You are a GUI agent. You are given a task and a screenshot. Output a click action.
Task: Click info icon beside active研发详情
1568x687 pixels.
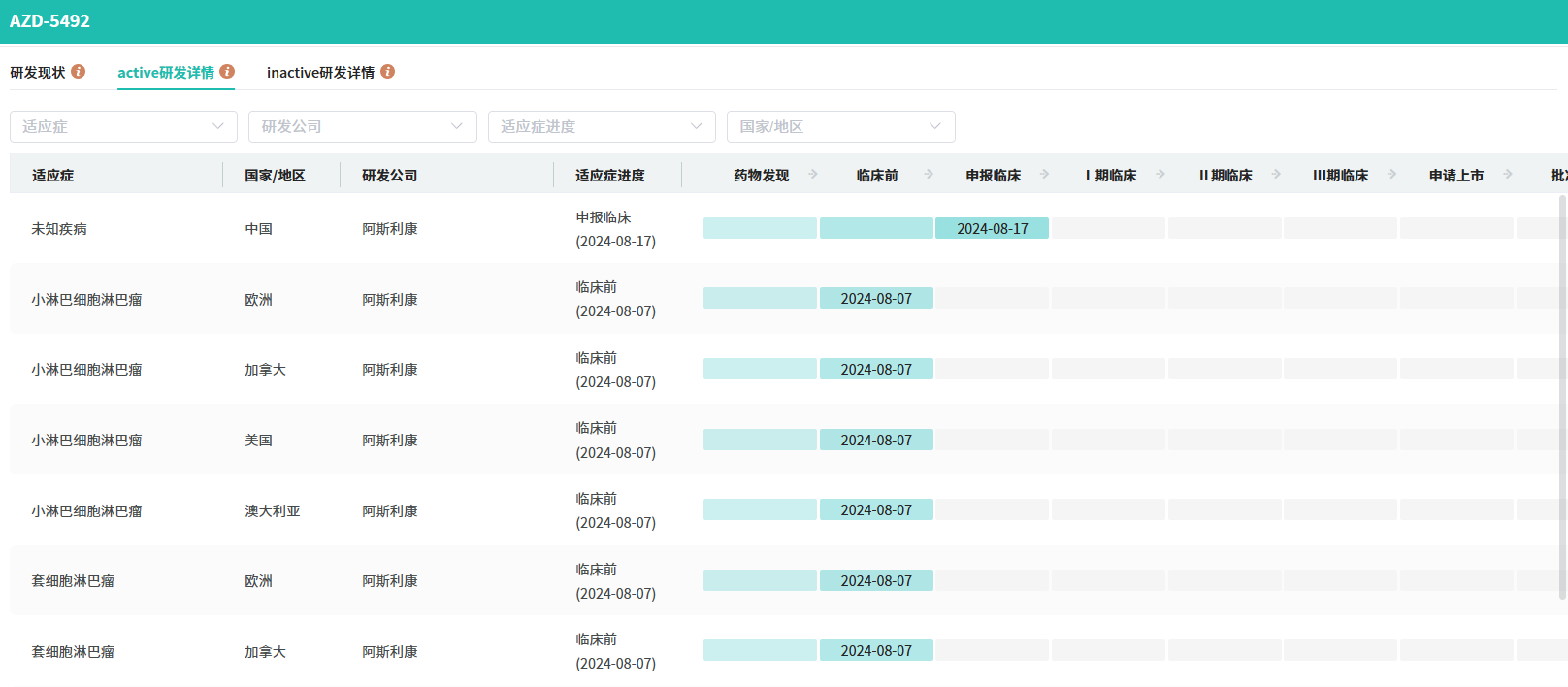tap(227, 72)
